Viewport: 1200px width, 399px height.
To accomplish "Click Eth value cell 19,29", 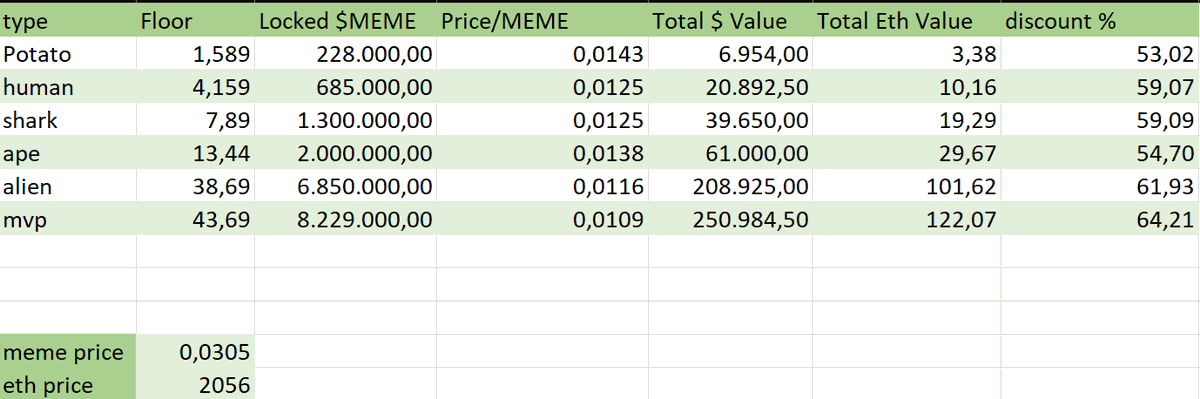I will coord(906,120).
